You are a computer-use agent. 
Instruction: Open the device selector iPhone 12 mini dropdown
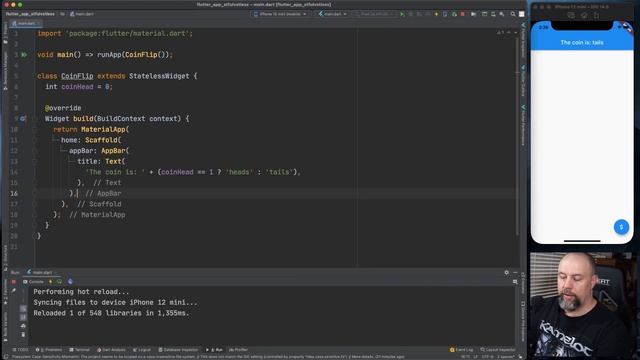(x=280, y=14)
